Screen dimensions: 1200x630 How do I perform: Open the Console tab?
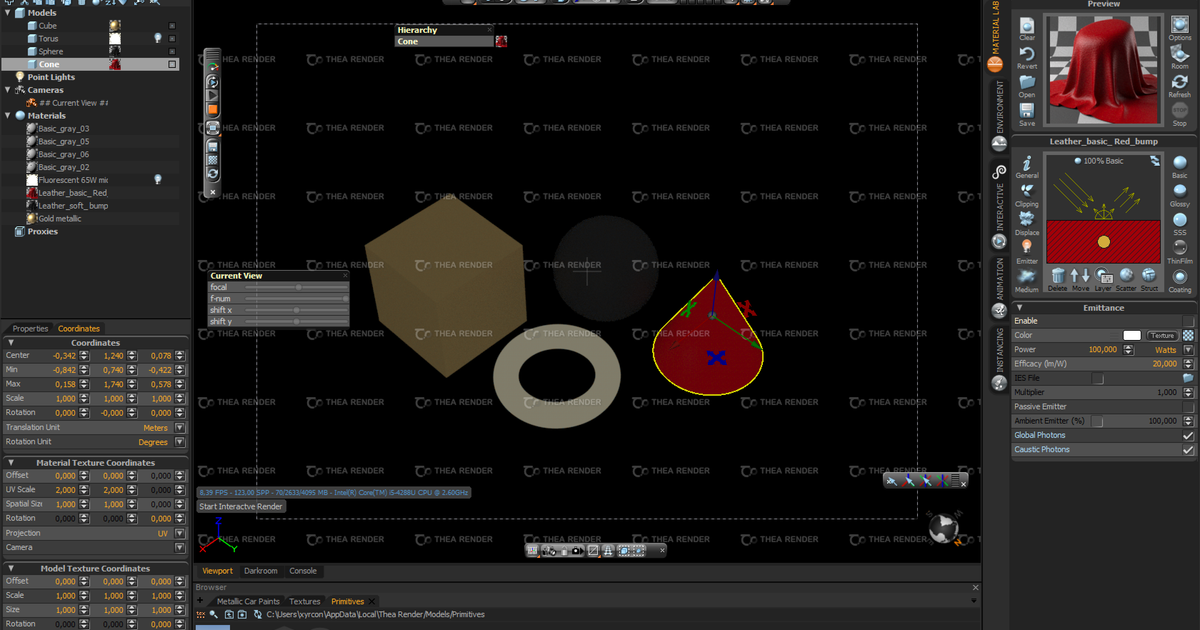click(303, 571)
